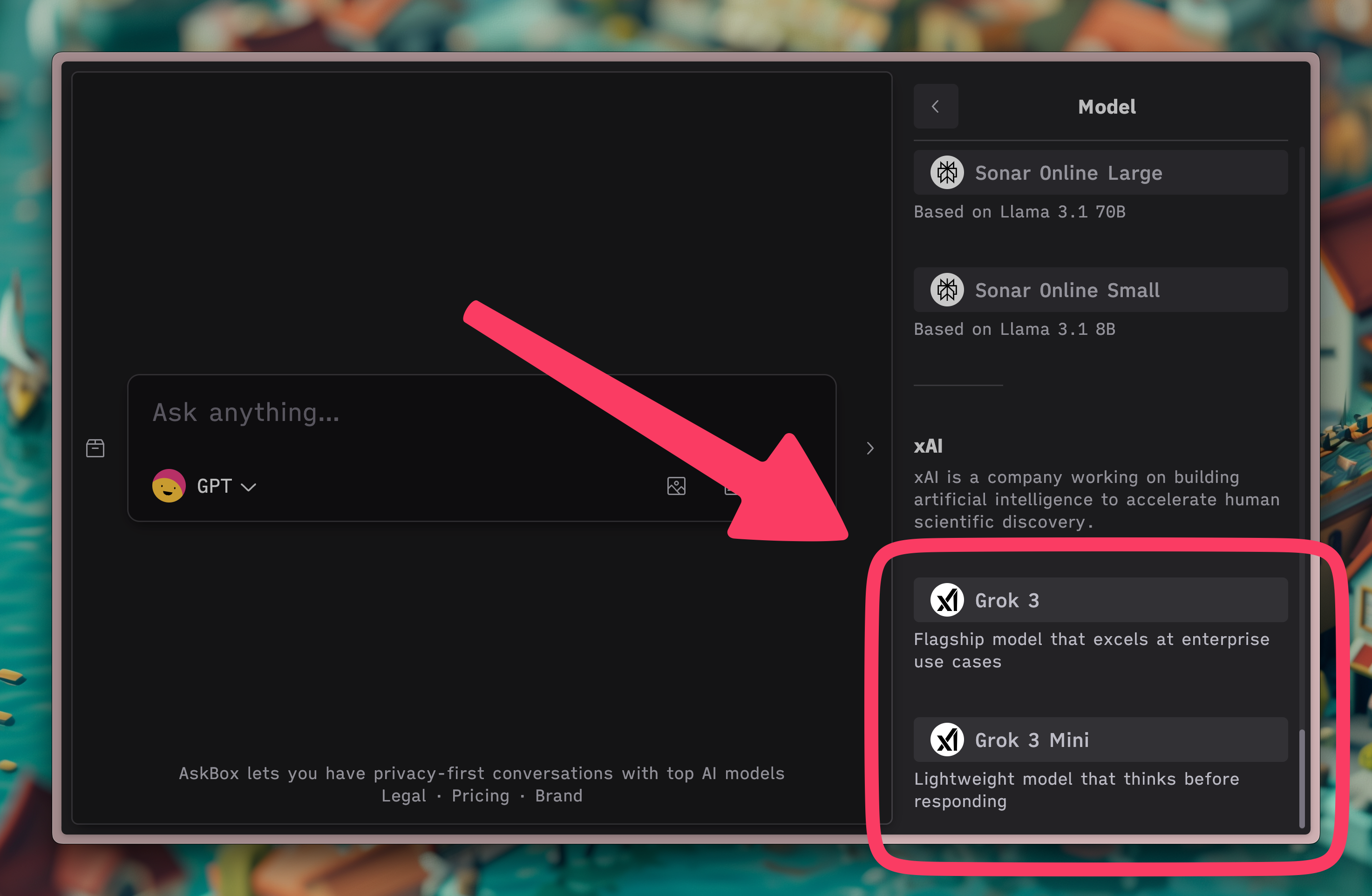The width and height of the screenshot is (1372, 896).
Task: Open the archive box icon on left
Action: click(x=95, y=448)
